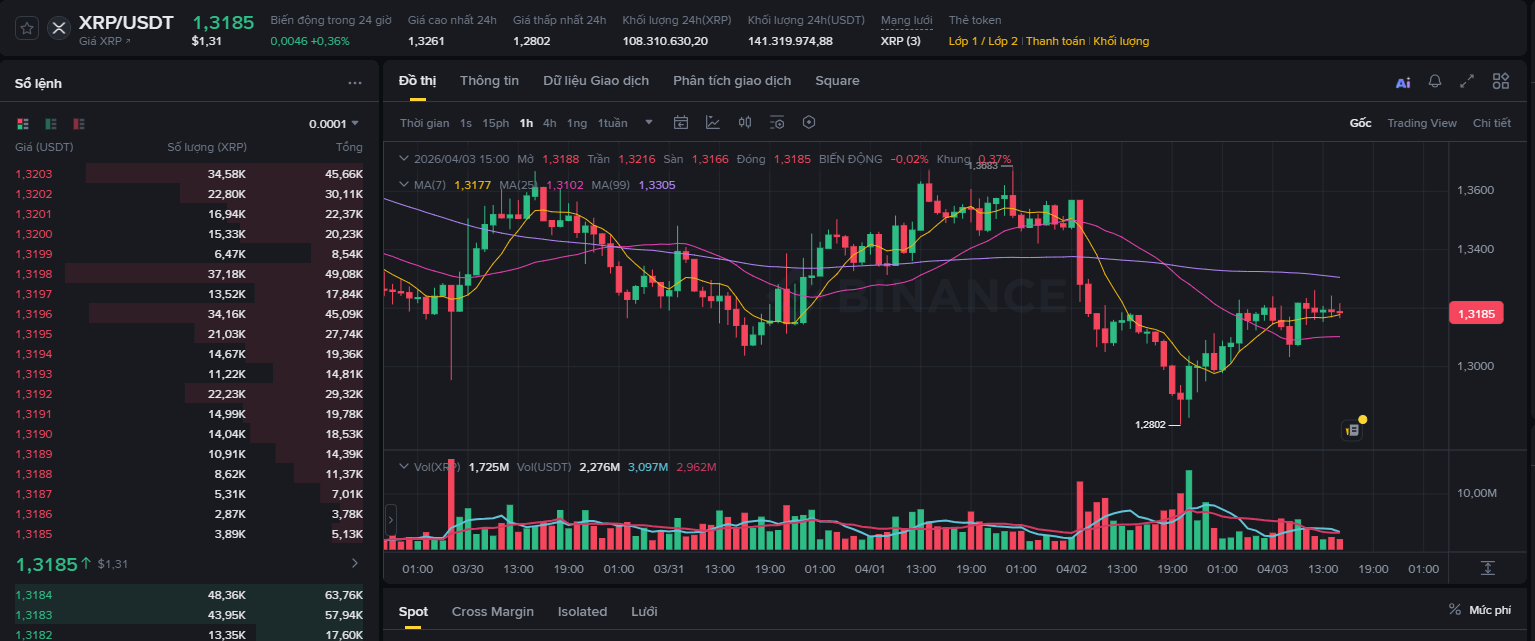Show both buy and sell orders view
The image size is (1535, 641).
(x=23, y=124)
